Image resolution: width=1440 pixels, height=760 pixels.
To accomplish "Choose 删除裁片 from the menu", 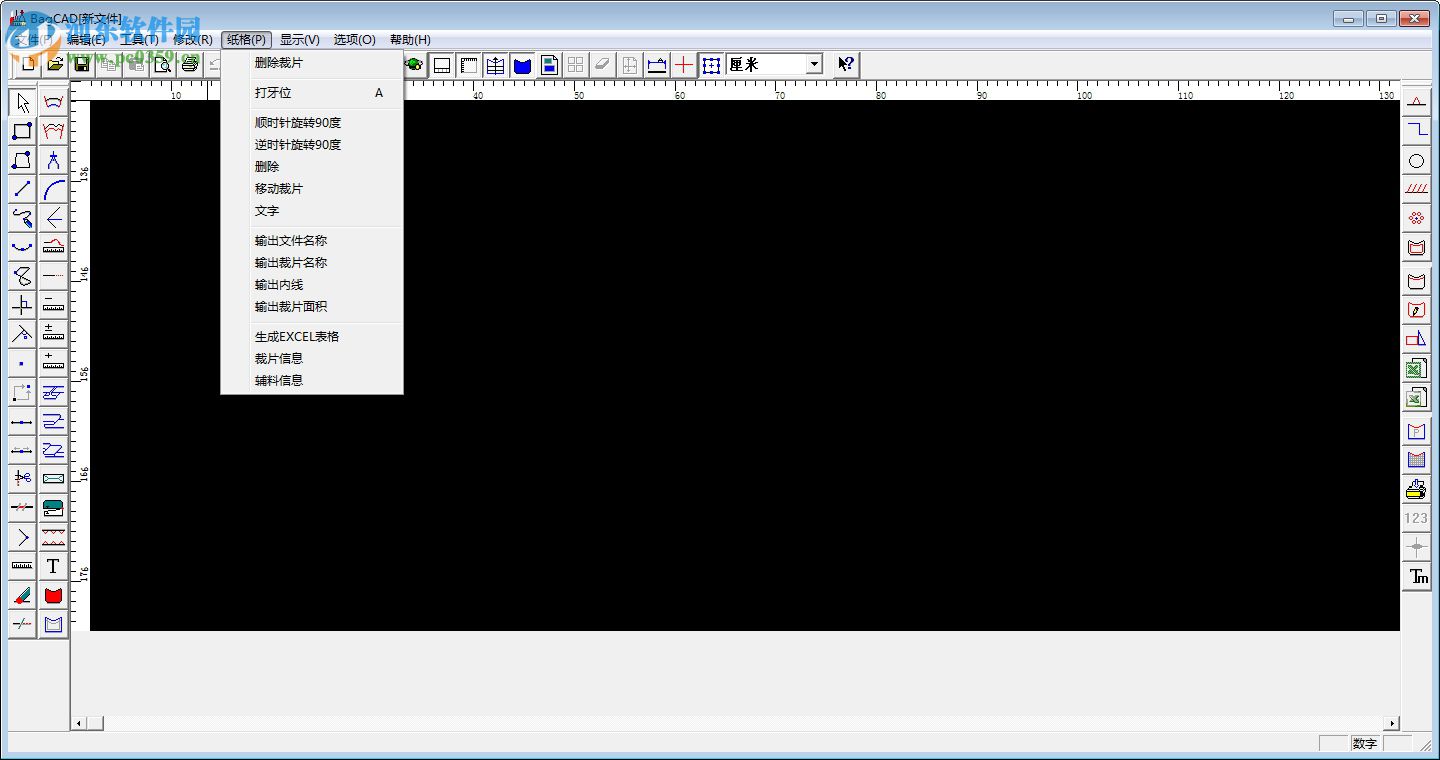I will point(312,63).
